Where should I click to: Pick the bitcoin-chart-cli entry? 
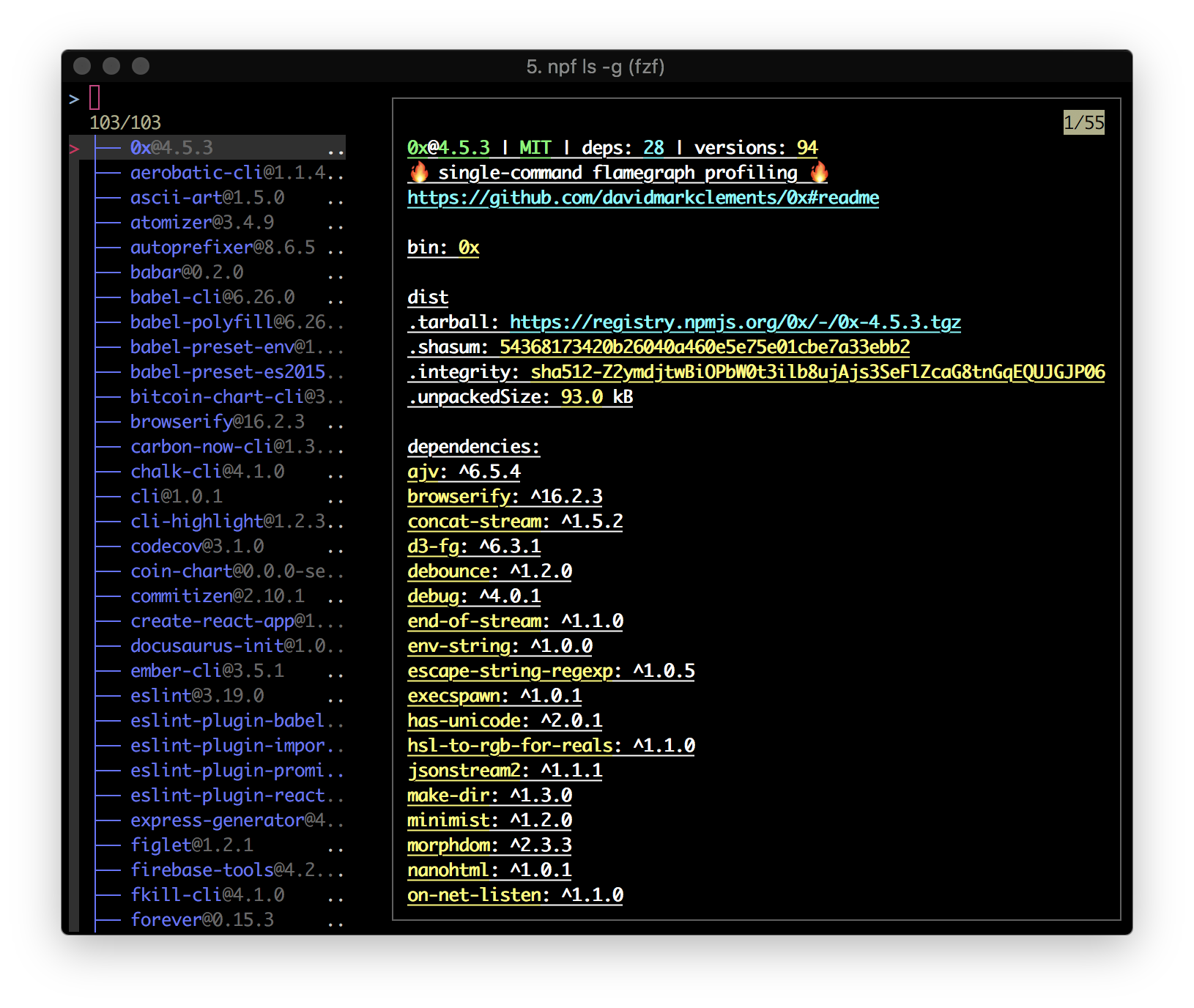coord(207,397)
